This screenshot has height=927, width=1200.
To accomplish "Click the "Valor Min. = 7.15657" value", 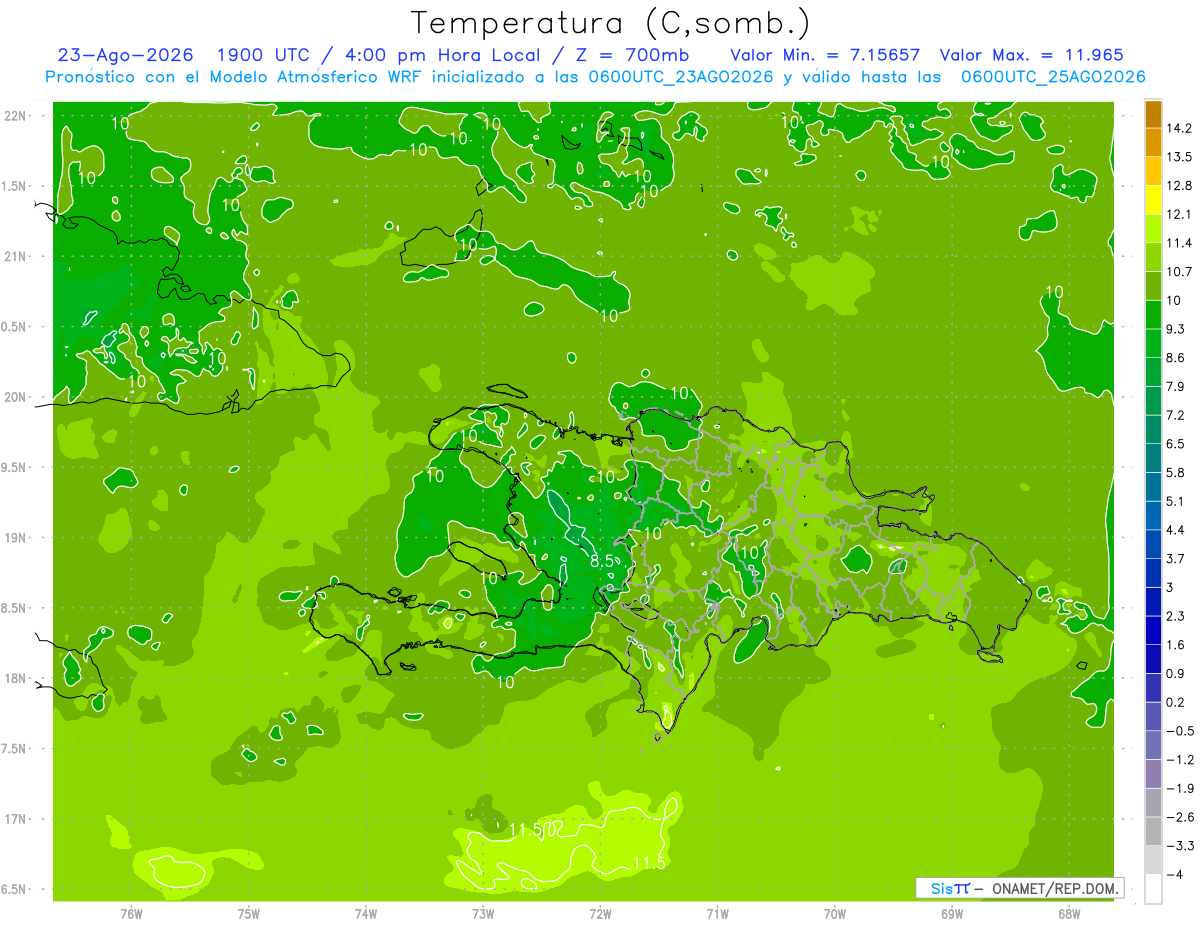I will (825, 55).
